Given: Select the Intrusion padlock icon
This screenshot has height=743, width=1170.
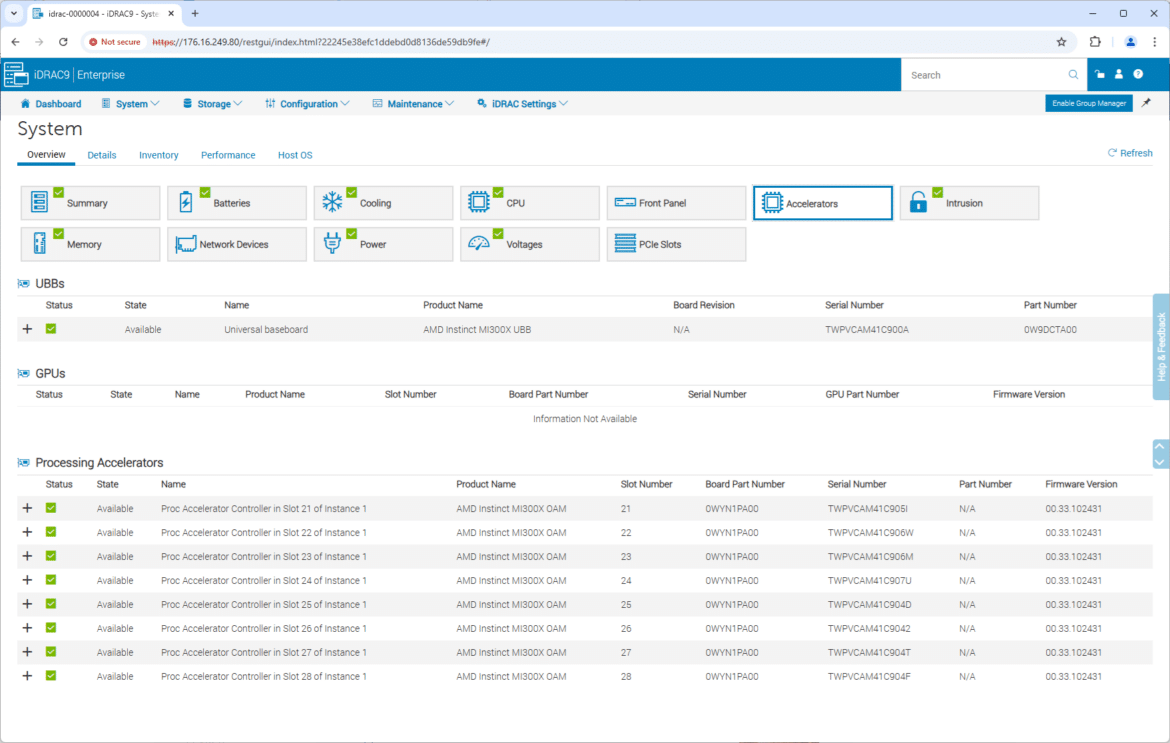Looking at the screenshot, I should 918,203.
